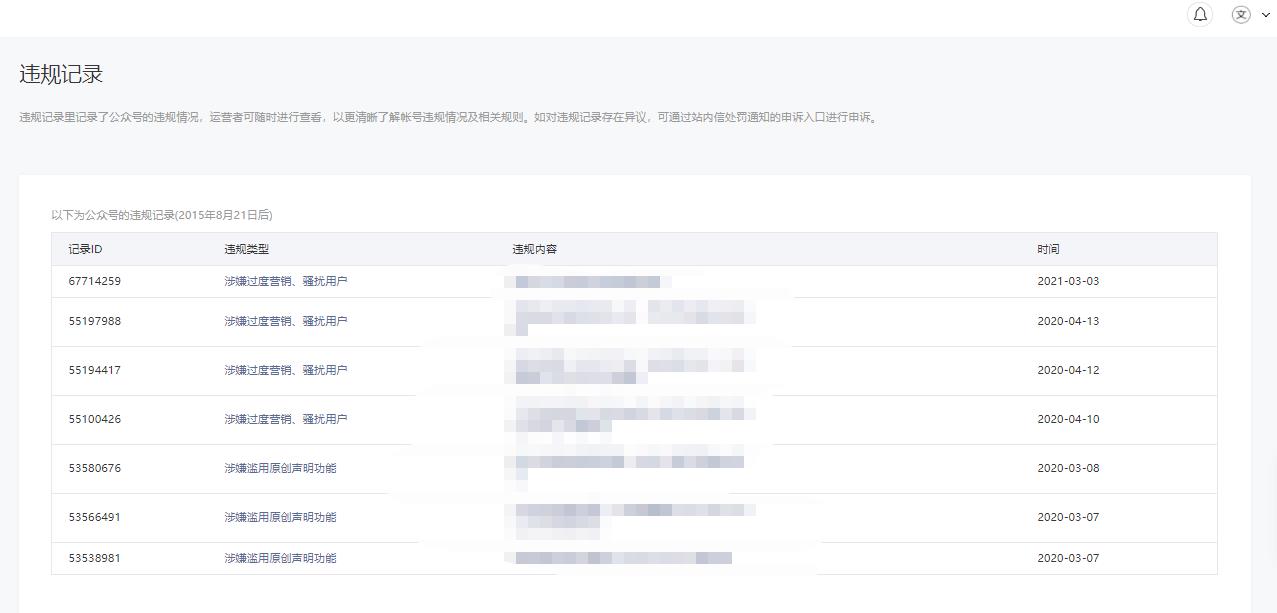Screen dimensions: 1277x613
Task: Select the date 2021-03-03
Action: tap(1067, 281)
